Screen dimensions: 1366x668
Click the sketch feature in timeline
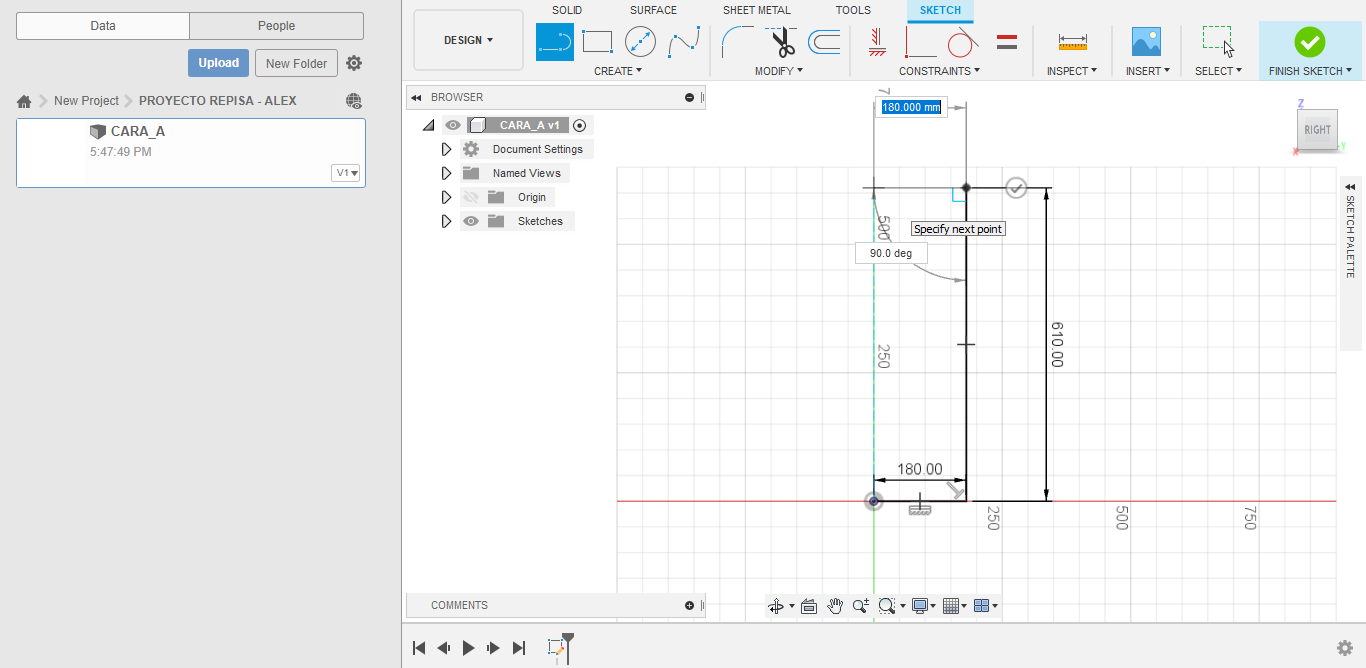[557, 648]
